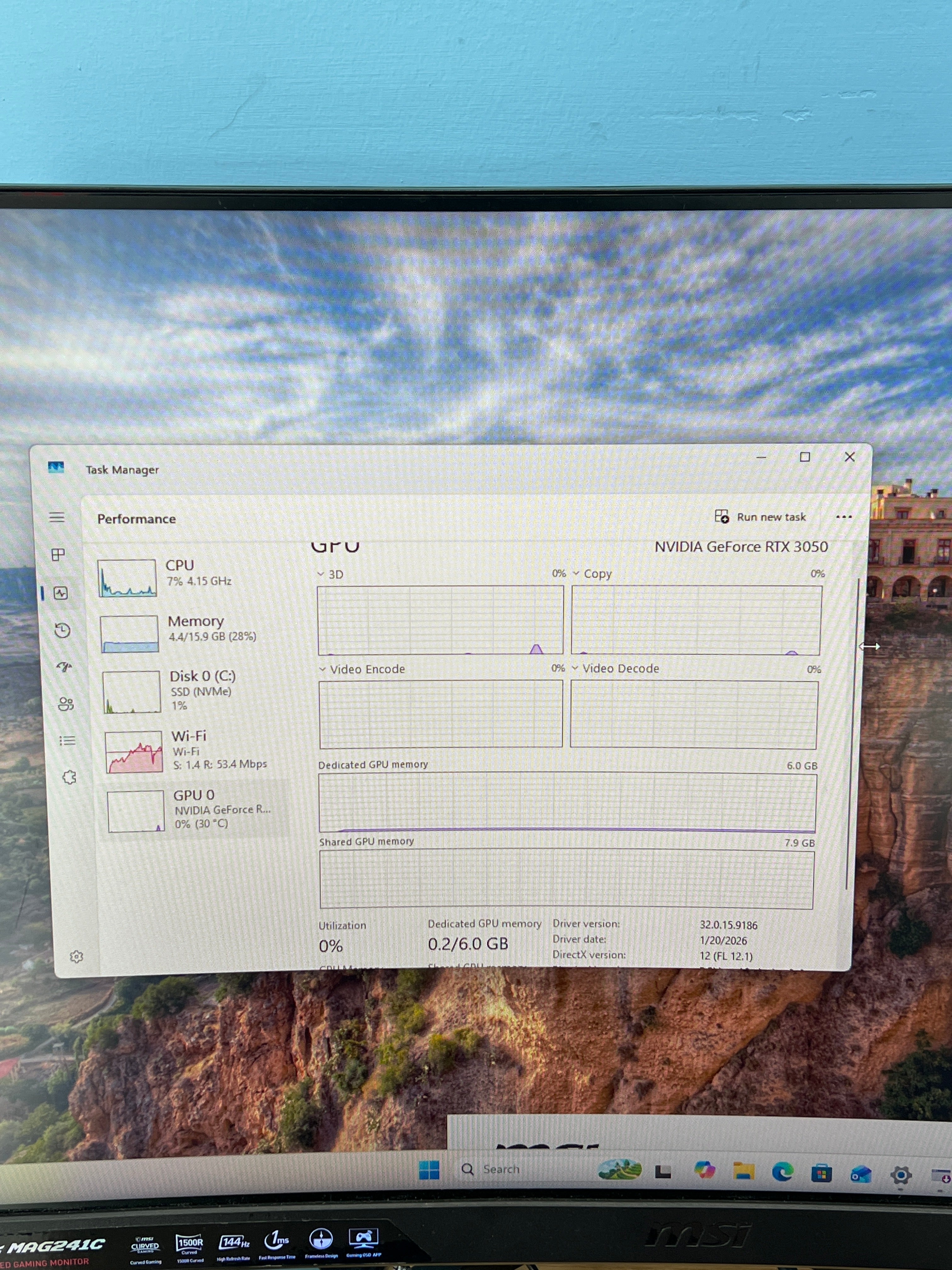952x1270 pixels.
Task: Click the Copy usage graph
Action: [x=696, y=620]
